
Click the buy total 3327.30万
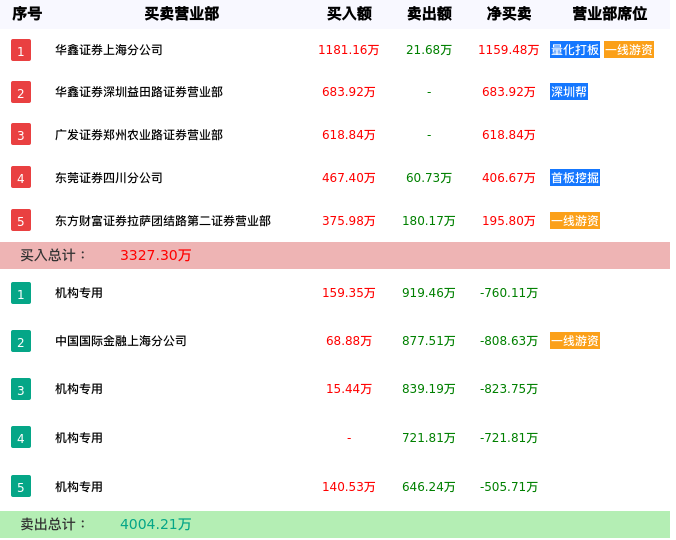[x=156, y=255]
